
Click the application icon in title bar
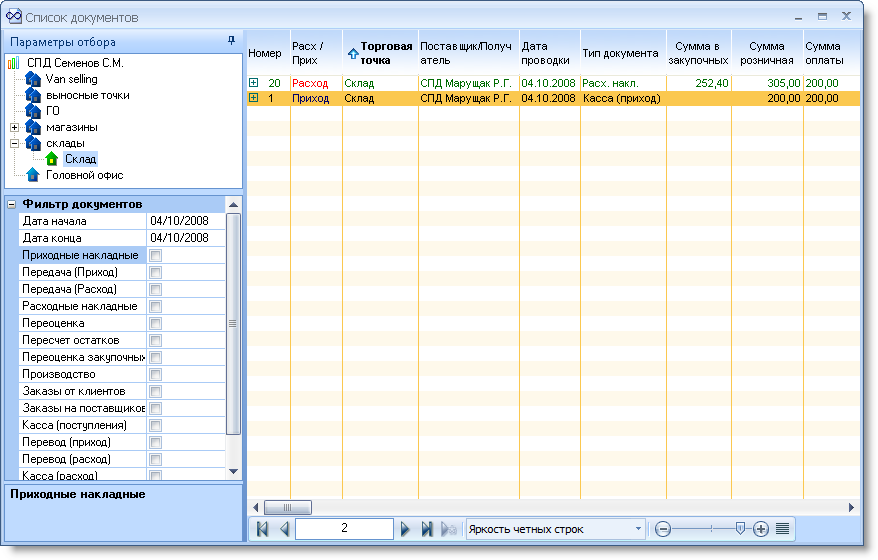coord(13,17)
